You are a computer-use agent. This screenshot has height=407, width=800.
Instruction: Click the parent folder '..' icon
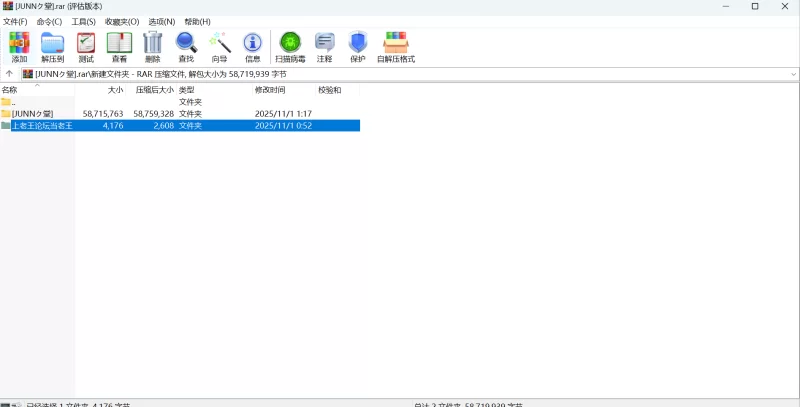[6, 102]
